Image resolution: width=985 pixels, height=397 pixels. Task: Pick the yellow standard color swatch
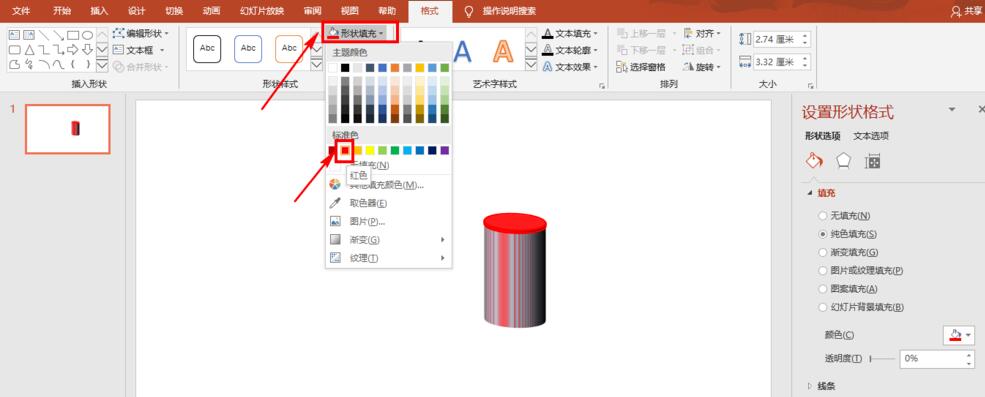pyautogui.click(x=370, y=150)
